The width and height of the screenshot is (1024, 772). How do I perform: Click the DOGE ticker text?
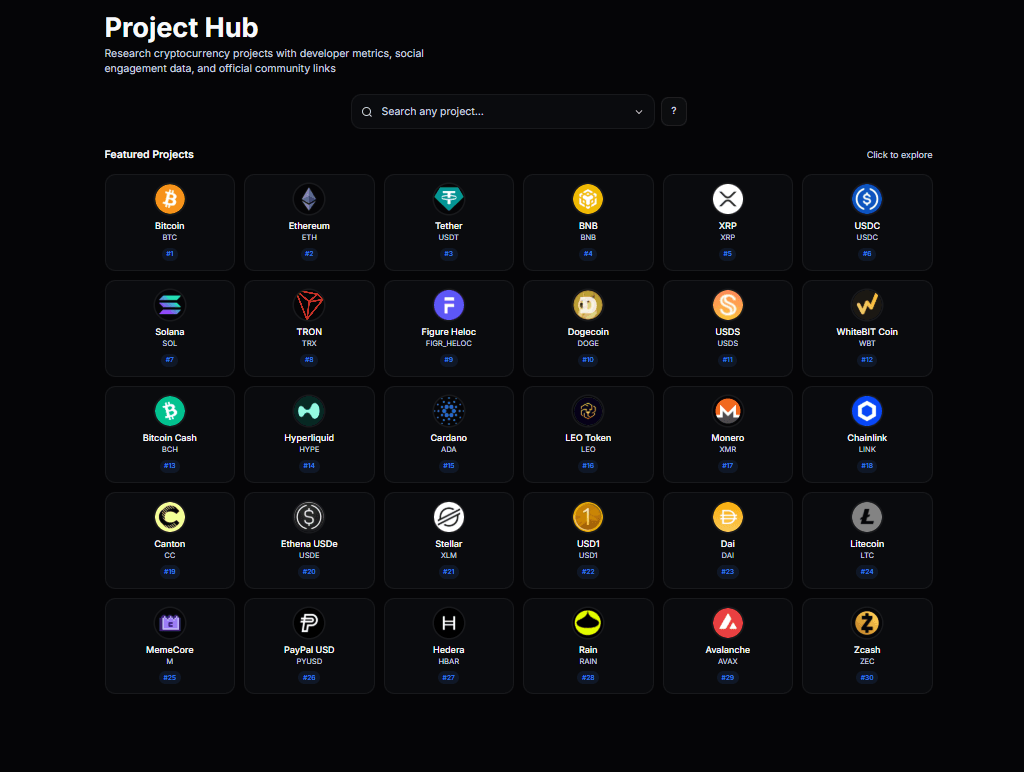[x=588, y=343]
